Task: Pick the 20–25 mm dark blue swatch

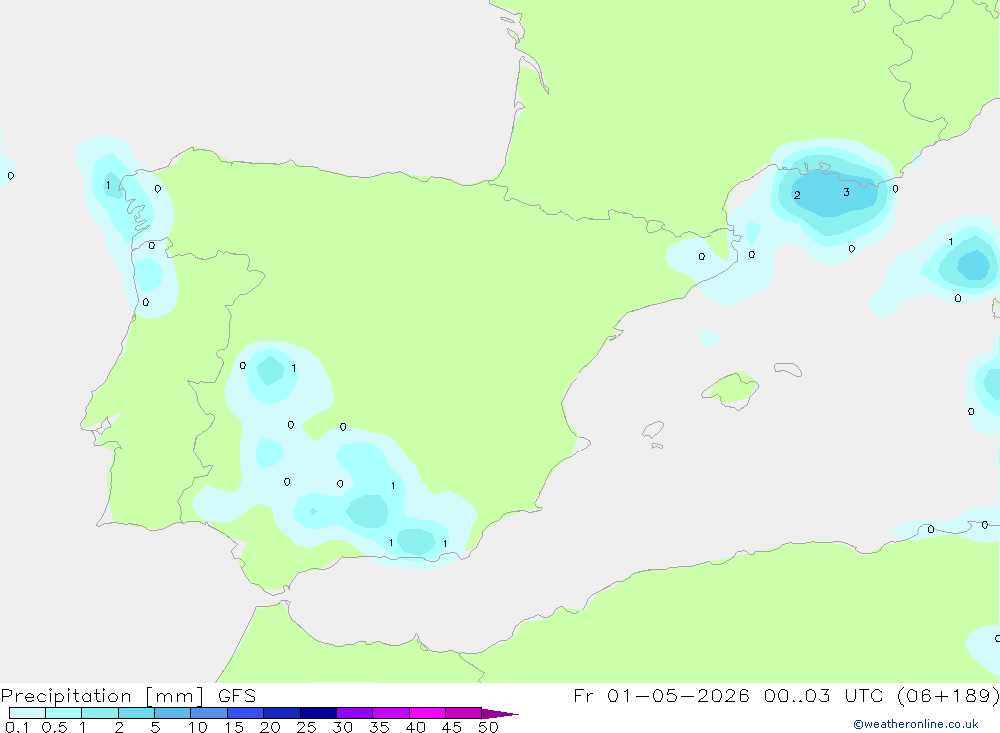Action: coord(281,713)
